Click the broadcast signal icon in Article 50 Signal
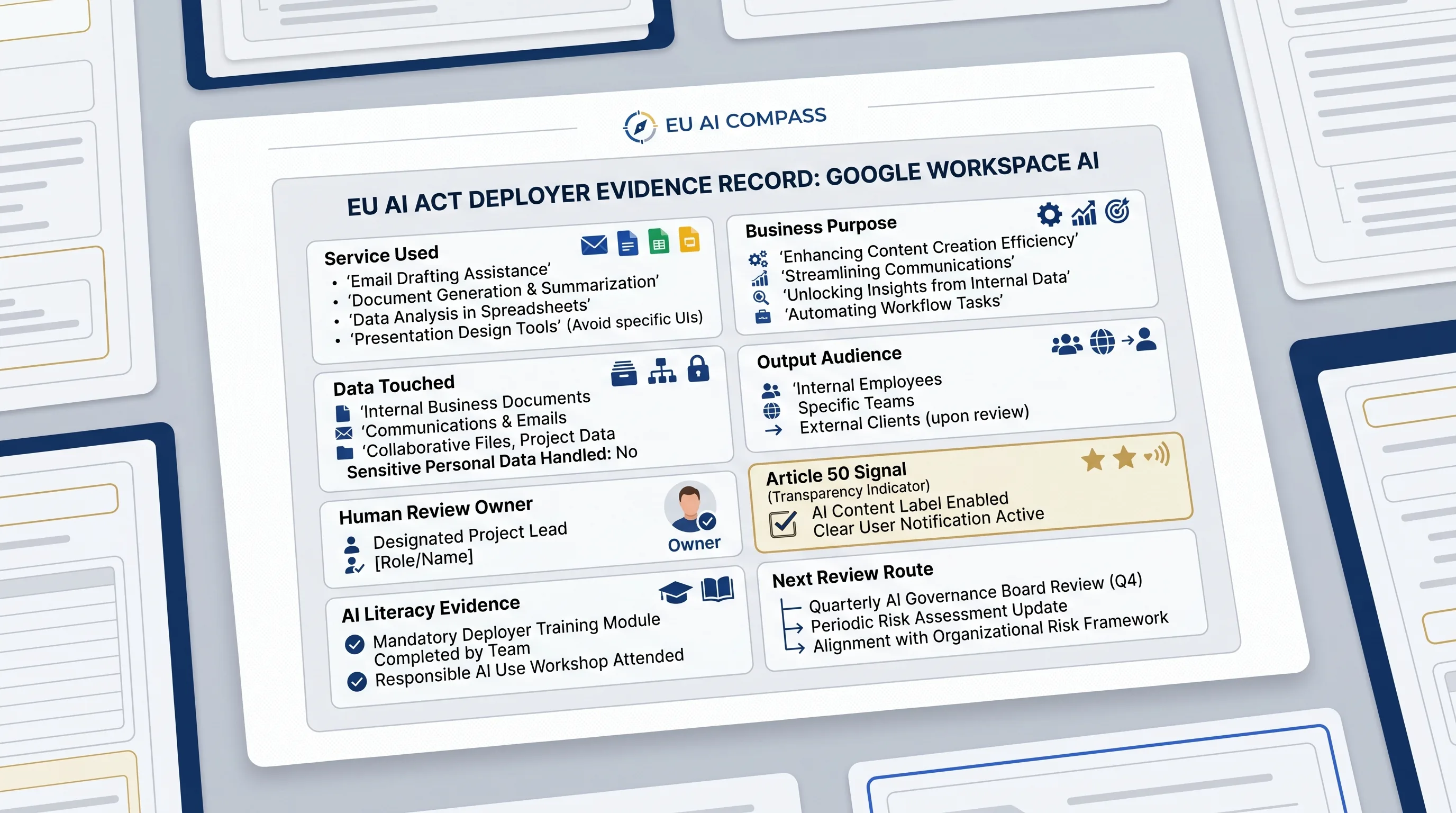This screenshot has width=1456, height=813. 1157,455
